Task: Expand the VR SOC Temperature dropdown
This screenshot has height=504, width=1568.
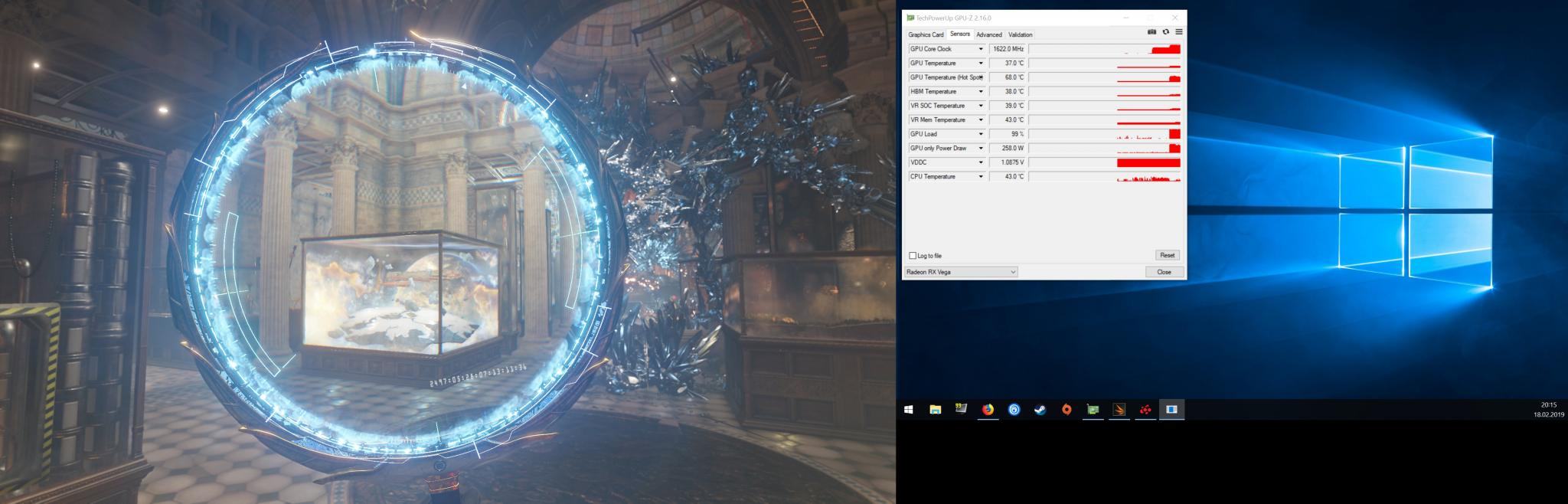Action: (981, 106)
